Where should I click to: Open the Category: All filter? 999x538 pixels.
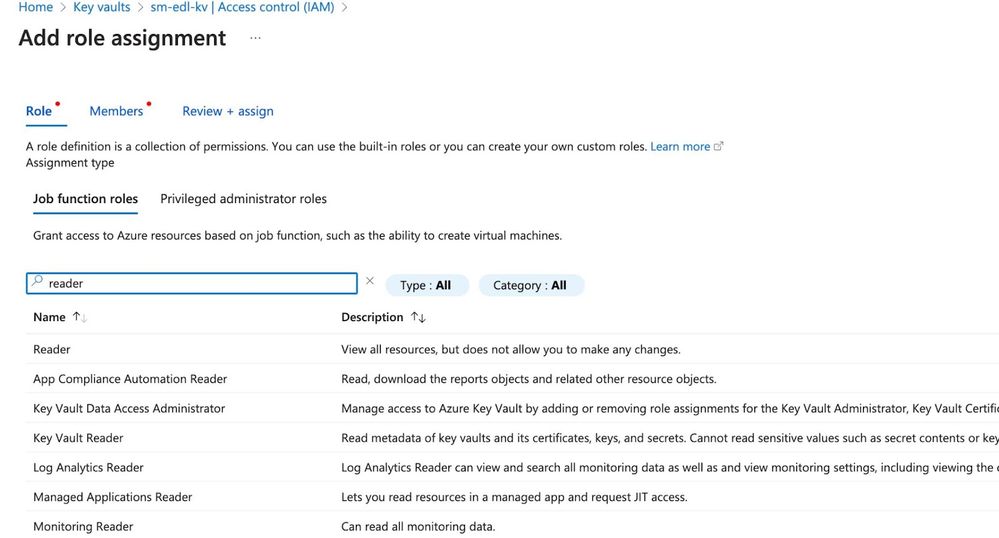(x=530, y=285)
